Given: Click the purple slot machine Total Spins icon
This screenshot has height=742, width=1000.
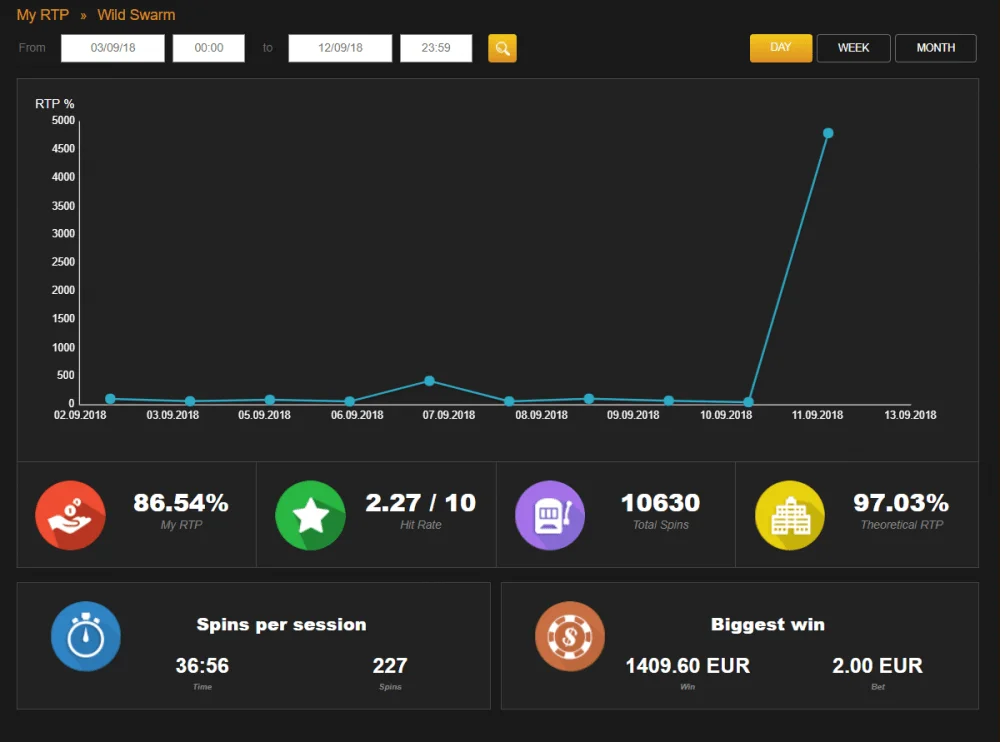Looking at the screenshot, I should click(550, 515).
